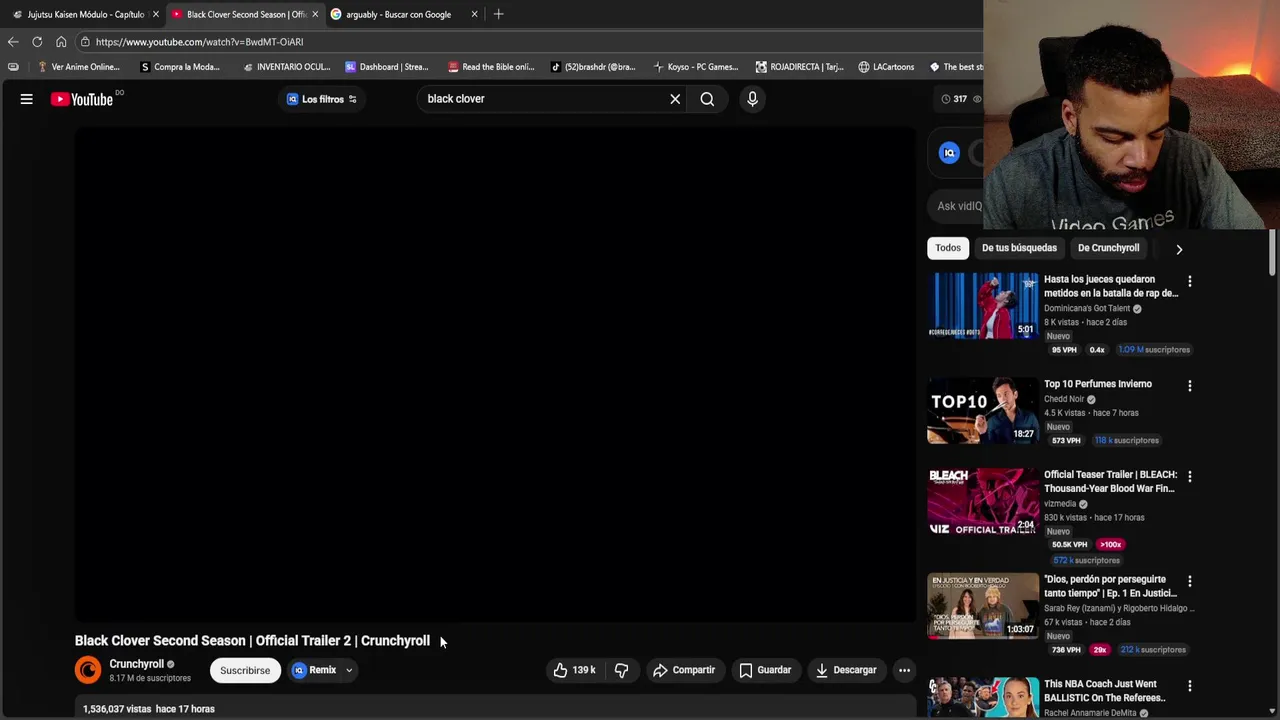
Task: Click the Descargar download button
Action: [x=846, y=670]
